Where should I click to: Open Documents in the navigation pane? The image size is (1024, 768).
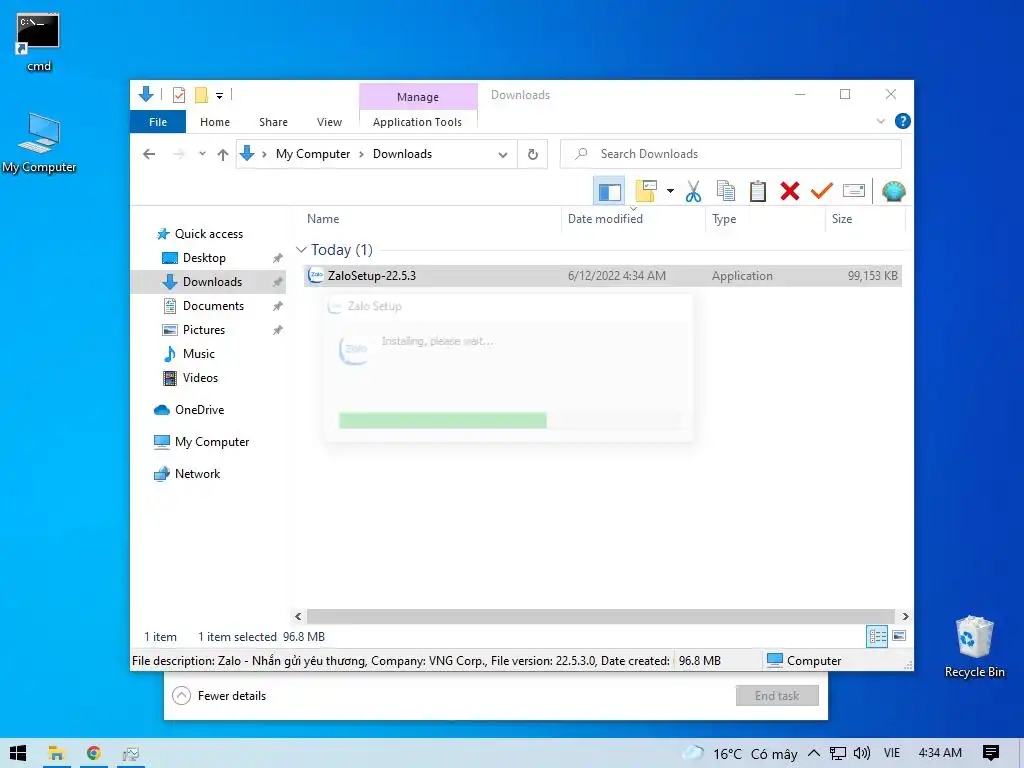point(213,306)
